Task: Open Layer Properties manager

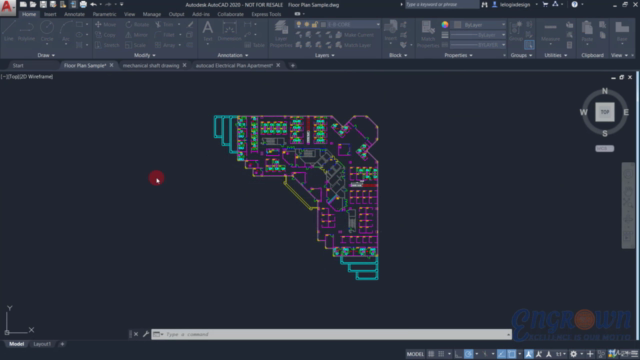Action: (x=281, y=34)
